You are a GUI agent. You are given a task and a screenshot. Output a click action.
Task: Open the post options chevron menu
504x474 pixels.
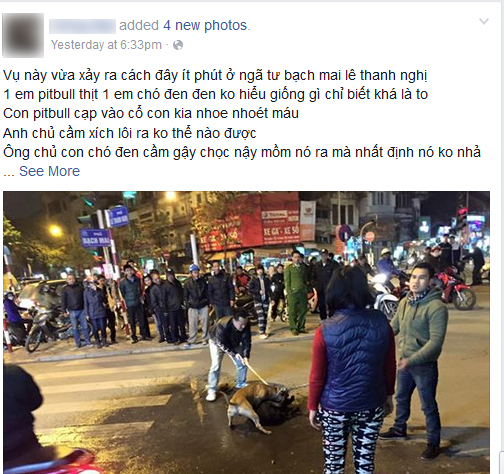click(x=484, y=22)
